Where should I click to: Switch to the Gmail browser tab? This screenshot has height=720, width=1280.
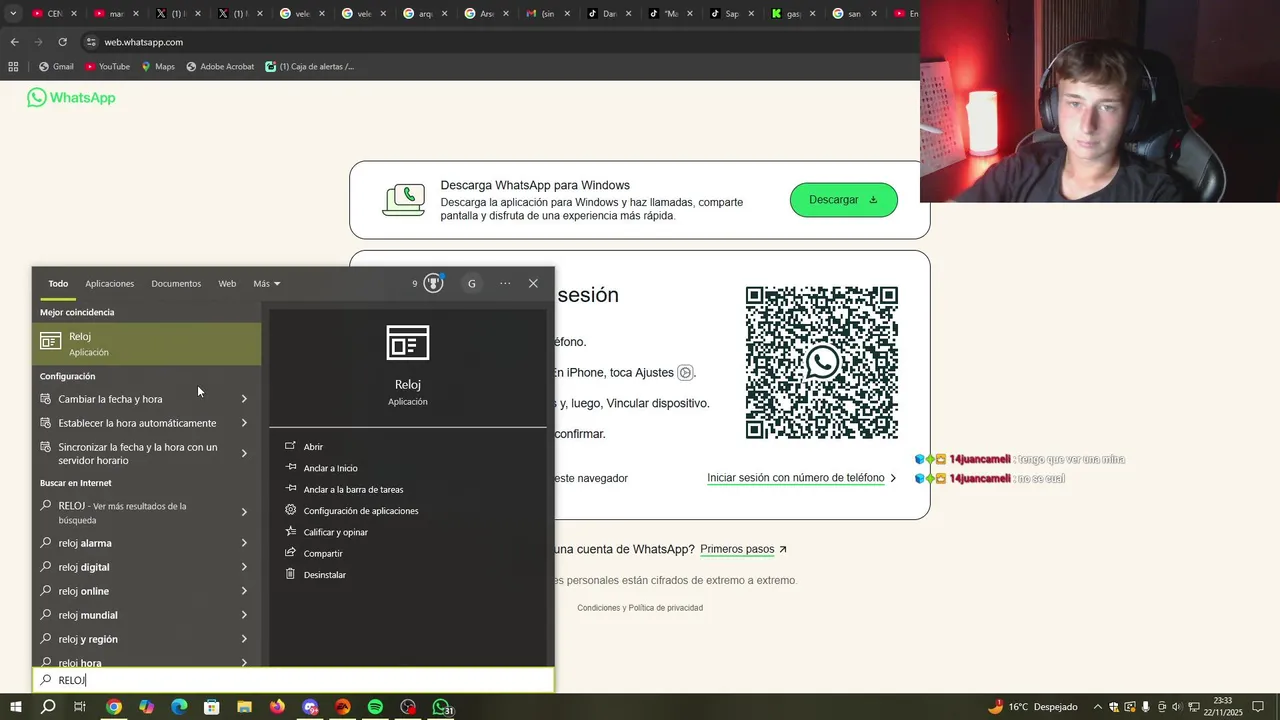(551, 14)
